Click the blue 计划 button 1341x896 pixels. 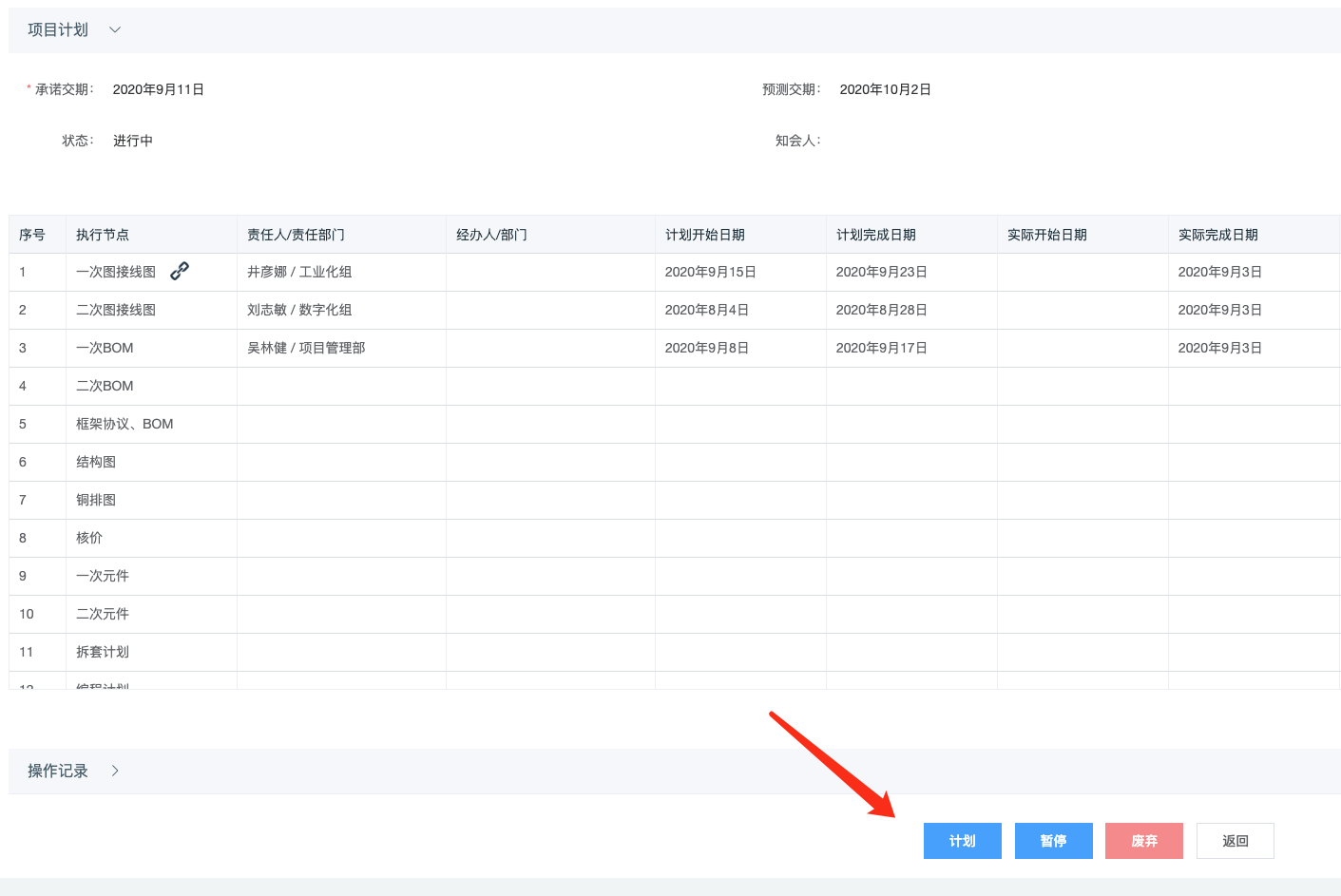[x=962, y=841]
